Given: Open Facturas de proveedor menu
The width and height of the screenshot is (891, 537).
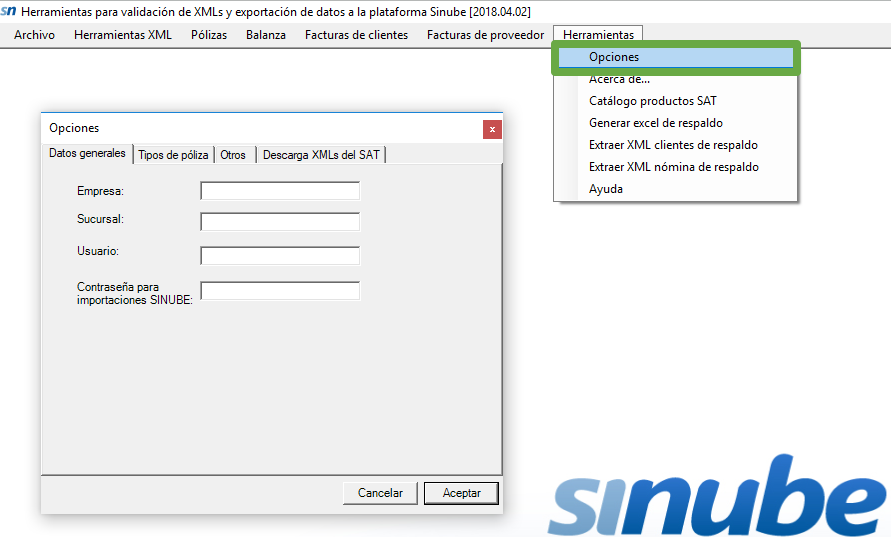Looking at the screenshot, I should point(485,35).
